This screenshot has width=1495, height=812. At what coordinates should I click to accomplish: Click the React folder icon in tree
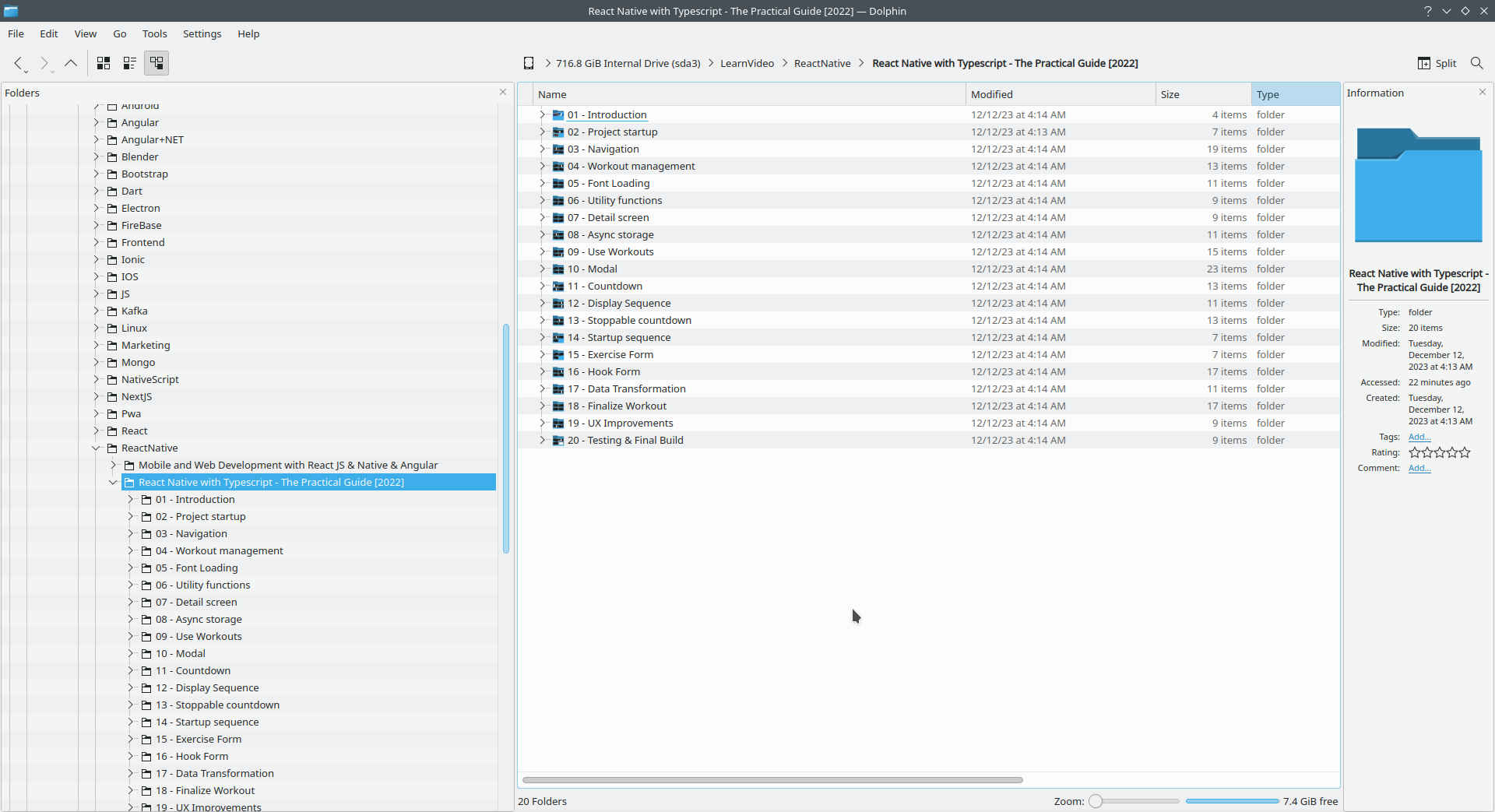tap(112, 431)
